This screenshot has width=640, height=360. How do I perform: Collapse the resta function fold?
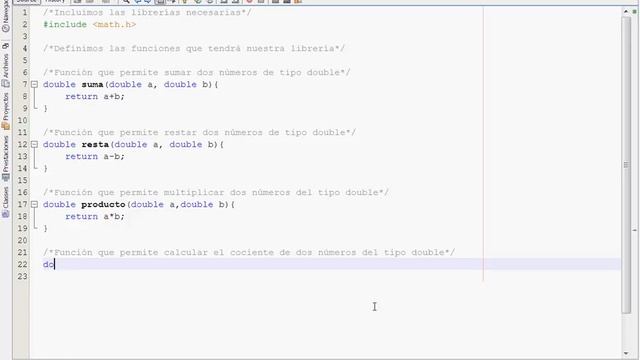[x=35, y=144]
